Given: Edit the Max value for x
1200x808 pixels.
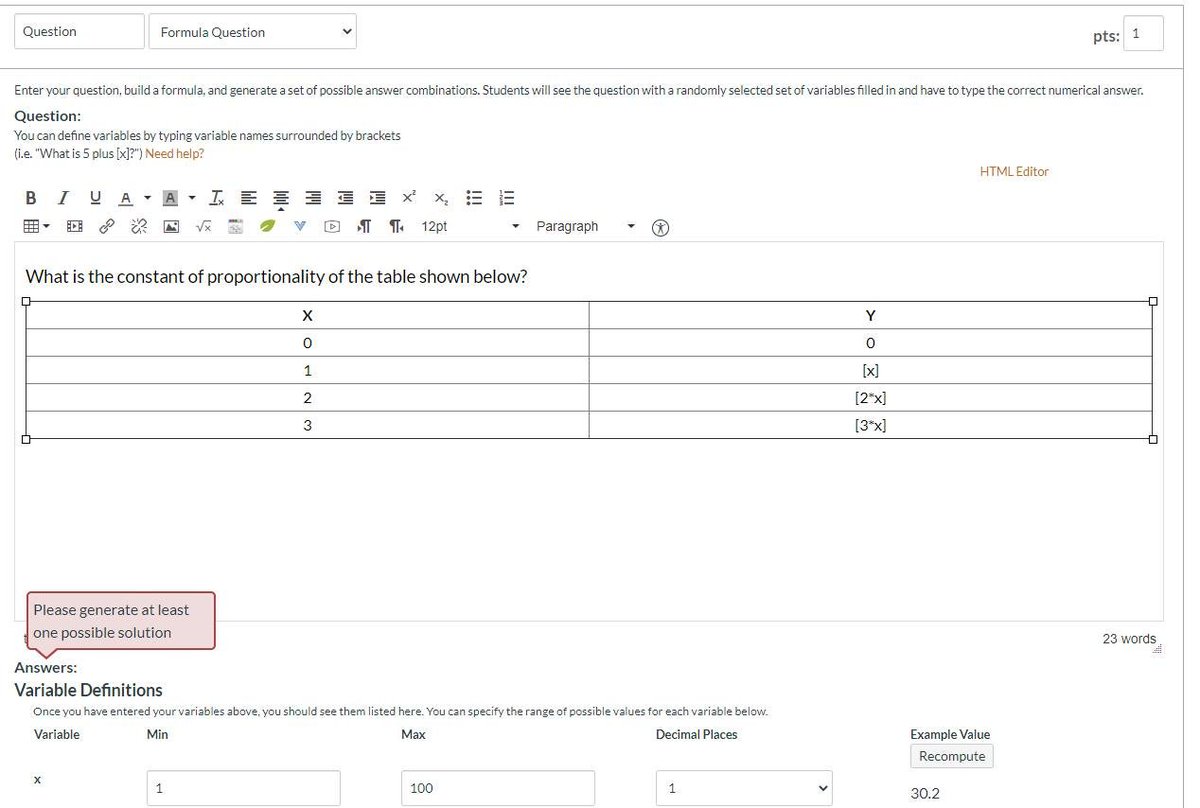Looking at the screenshot, I should pos(498,788).
